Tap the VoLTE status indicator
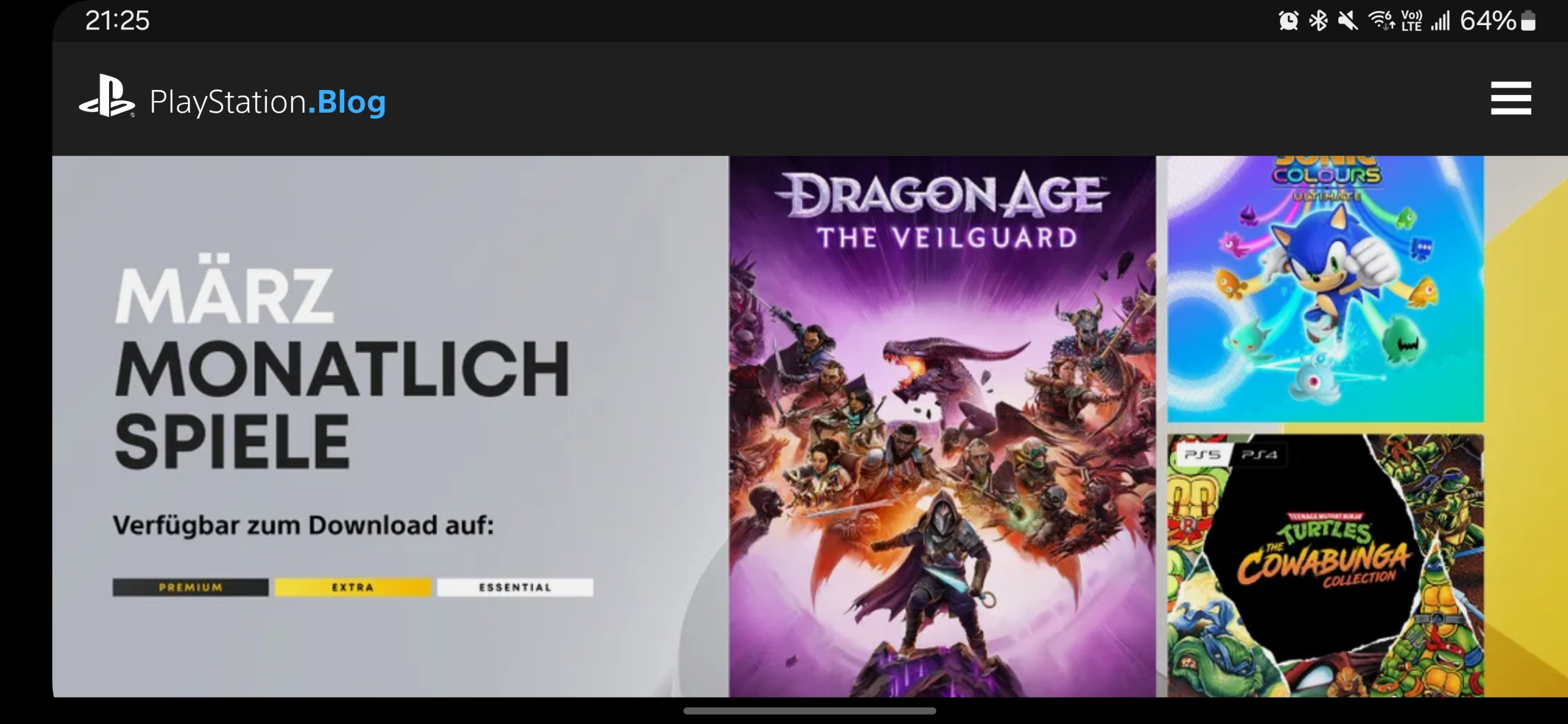Screen dimensions: 1568x724 click(1411, 21)
